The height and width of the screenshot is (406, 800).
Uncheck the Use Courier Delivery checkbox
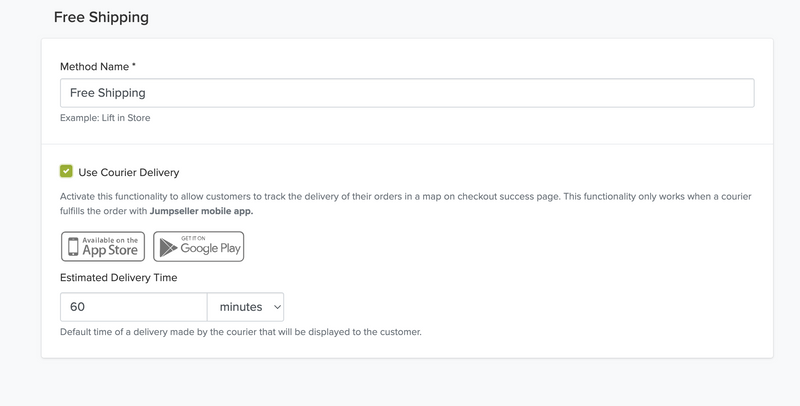pos(66,172)
